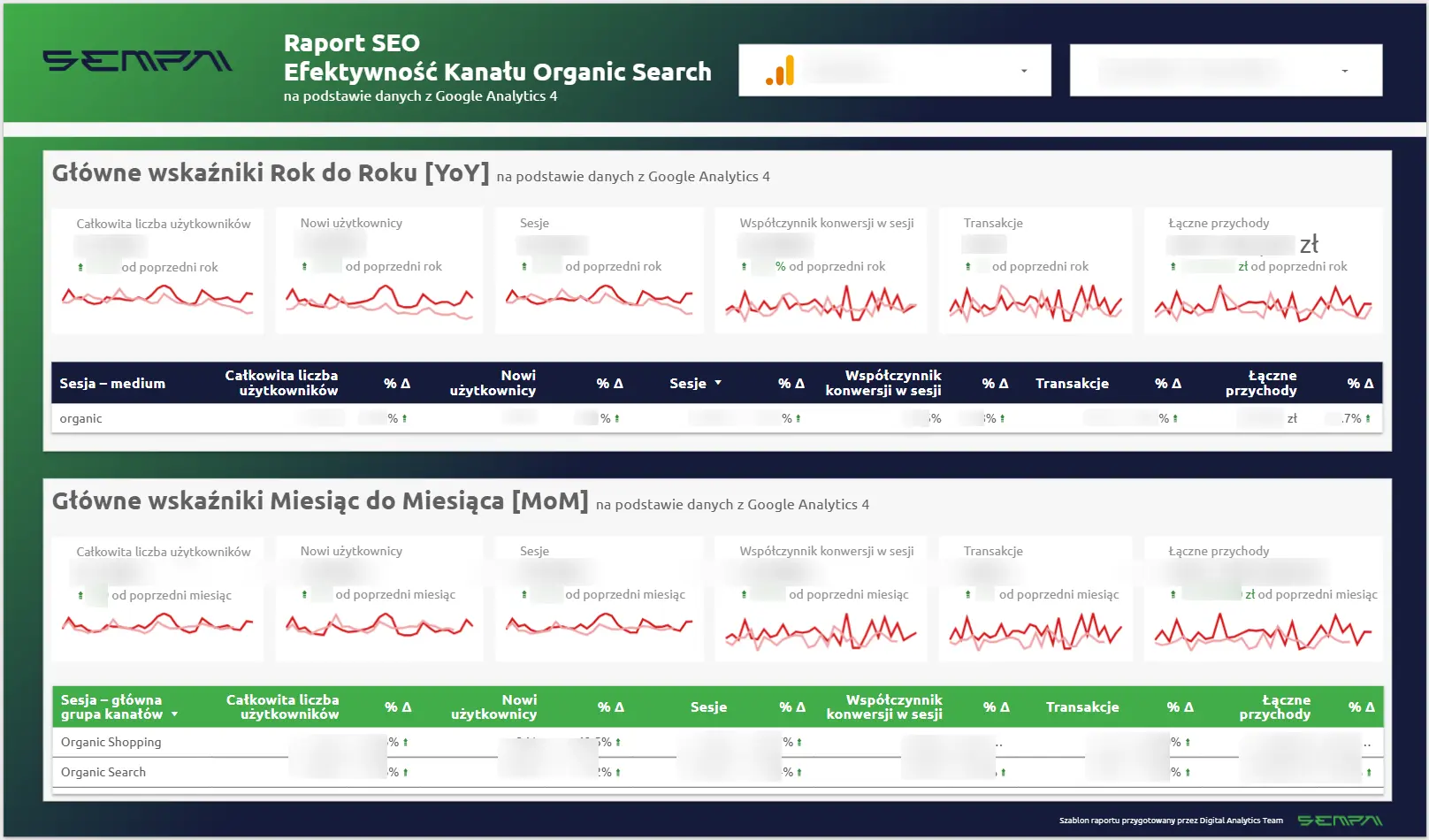Click the 'Efektywność Kanału Organic Search' subtitle
This screenshot has width=1429, height=840.
click(x=497, y=72)
